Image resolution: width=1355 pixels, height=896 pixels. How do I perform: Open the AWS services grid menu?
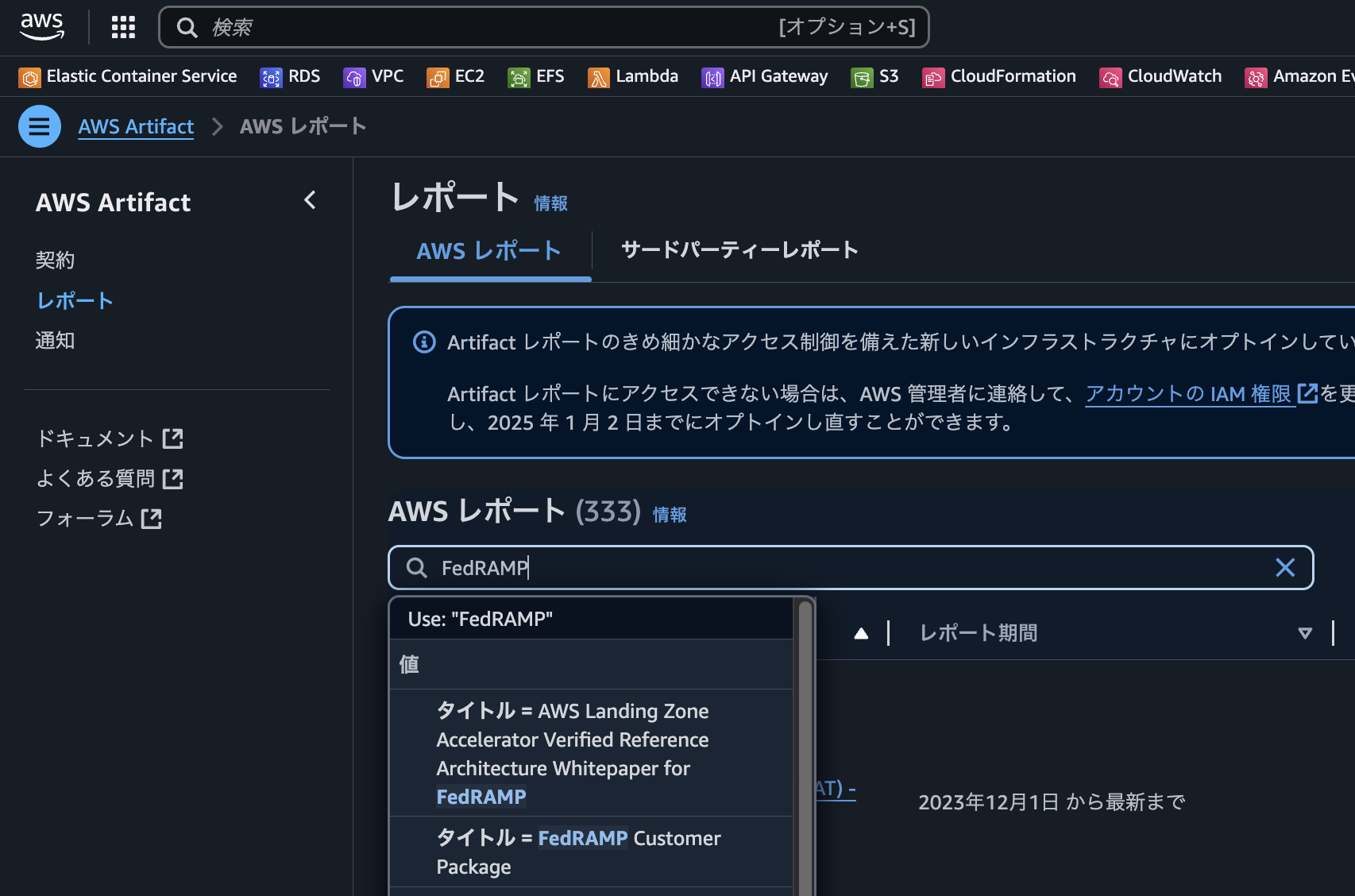click(122, 26)
